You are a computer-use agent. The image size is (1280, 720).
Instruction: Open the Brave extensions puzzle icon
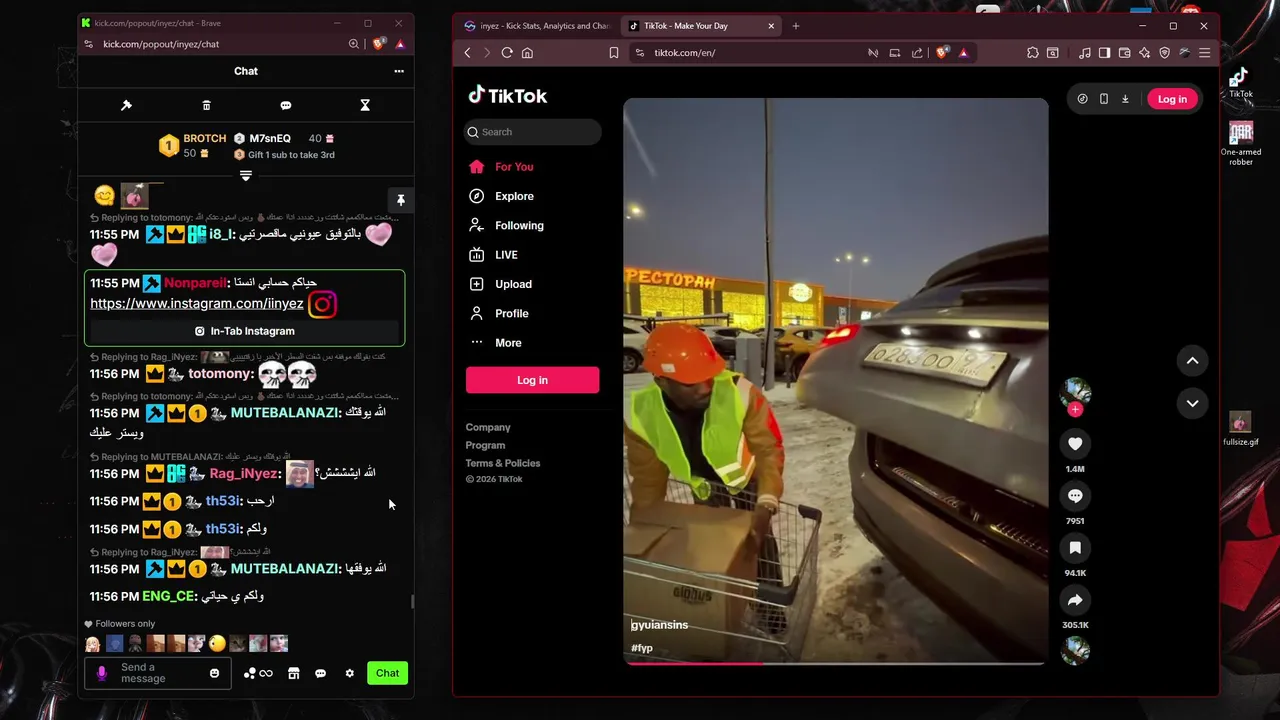click(x=1033, y=53)
